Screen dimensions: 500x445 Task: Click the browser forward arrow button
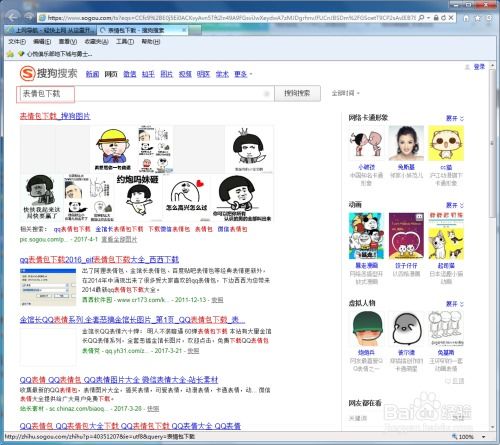pyautogui.click(x=29, y=17)
